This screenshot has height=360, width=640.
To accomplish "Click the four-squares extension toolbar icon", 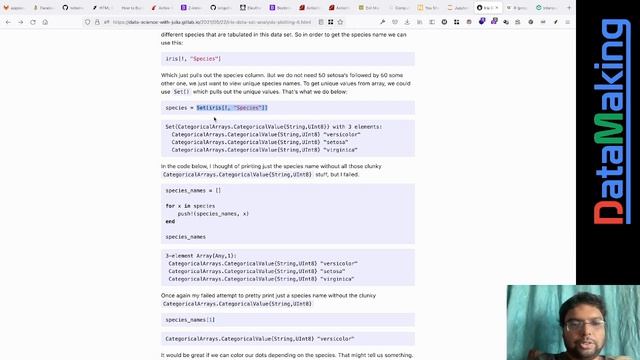I will click(x=456, y=22).
